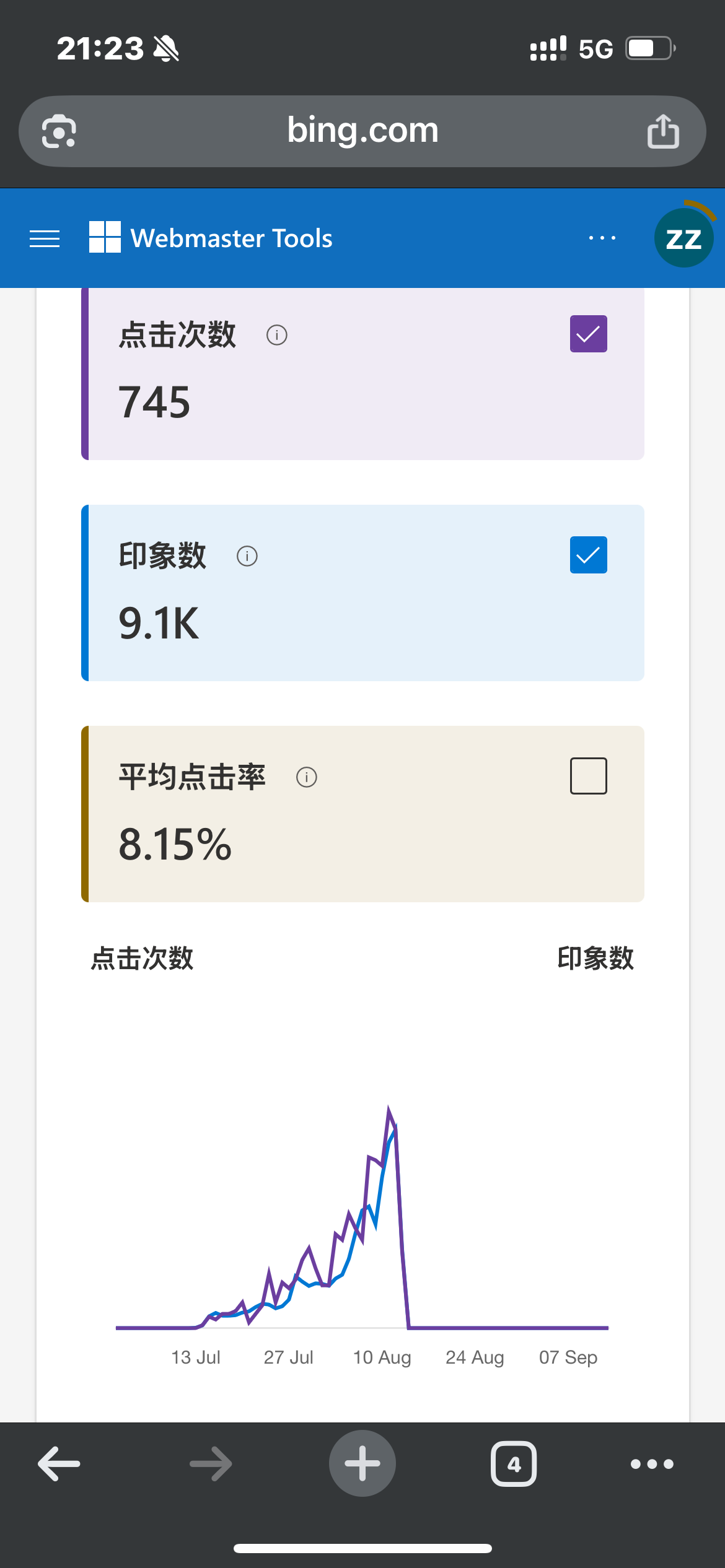
Task: Click info icon beside 印象数
Action: [x=247, y=556]
